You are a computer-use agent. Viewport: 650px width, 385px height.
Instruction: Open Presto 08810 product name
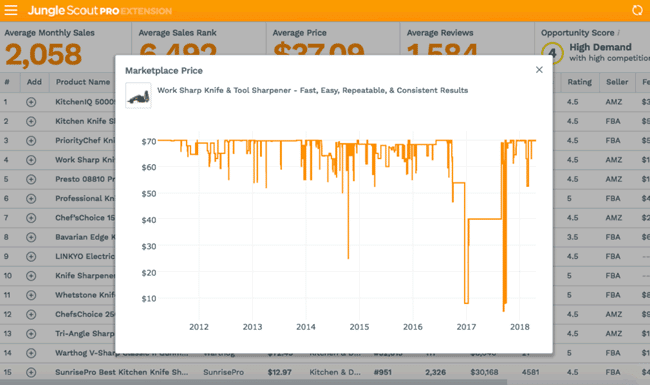point(85,179)
